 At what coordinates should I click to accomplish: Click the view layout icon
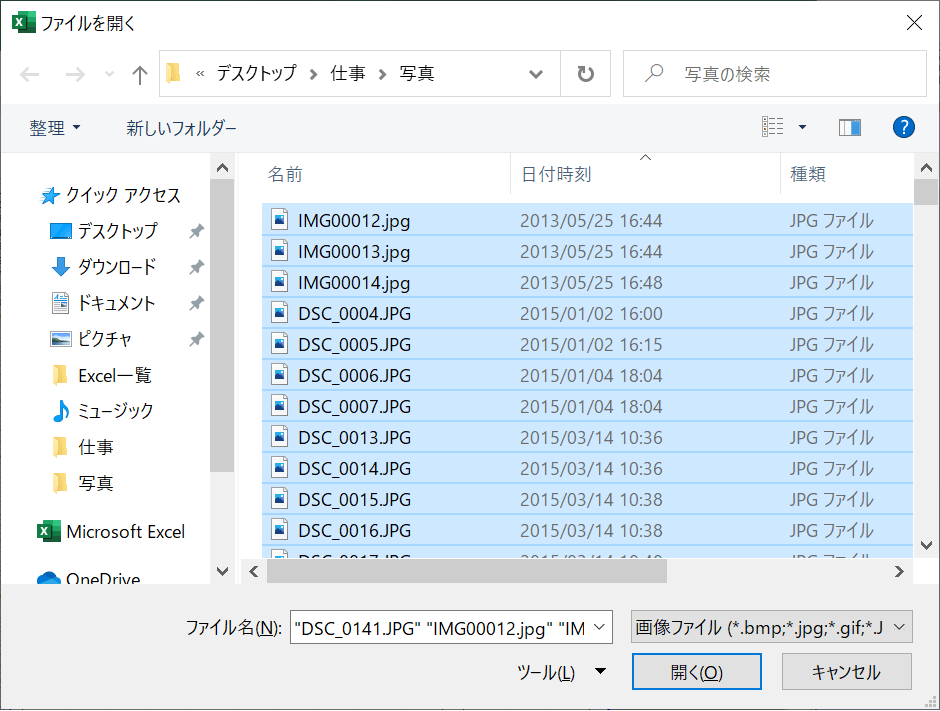click(772, 127)
